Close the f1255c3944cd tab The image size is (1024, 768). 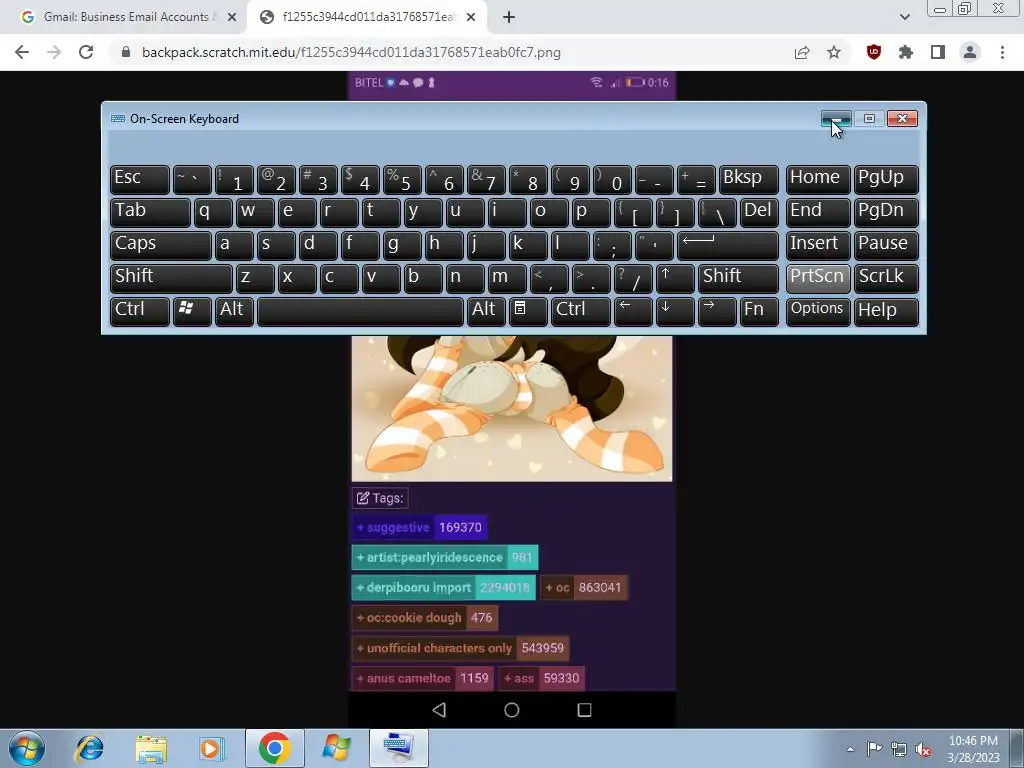(x=471, y=17)
